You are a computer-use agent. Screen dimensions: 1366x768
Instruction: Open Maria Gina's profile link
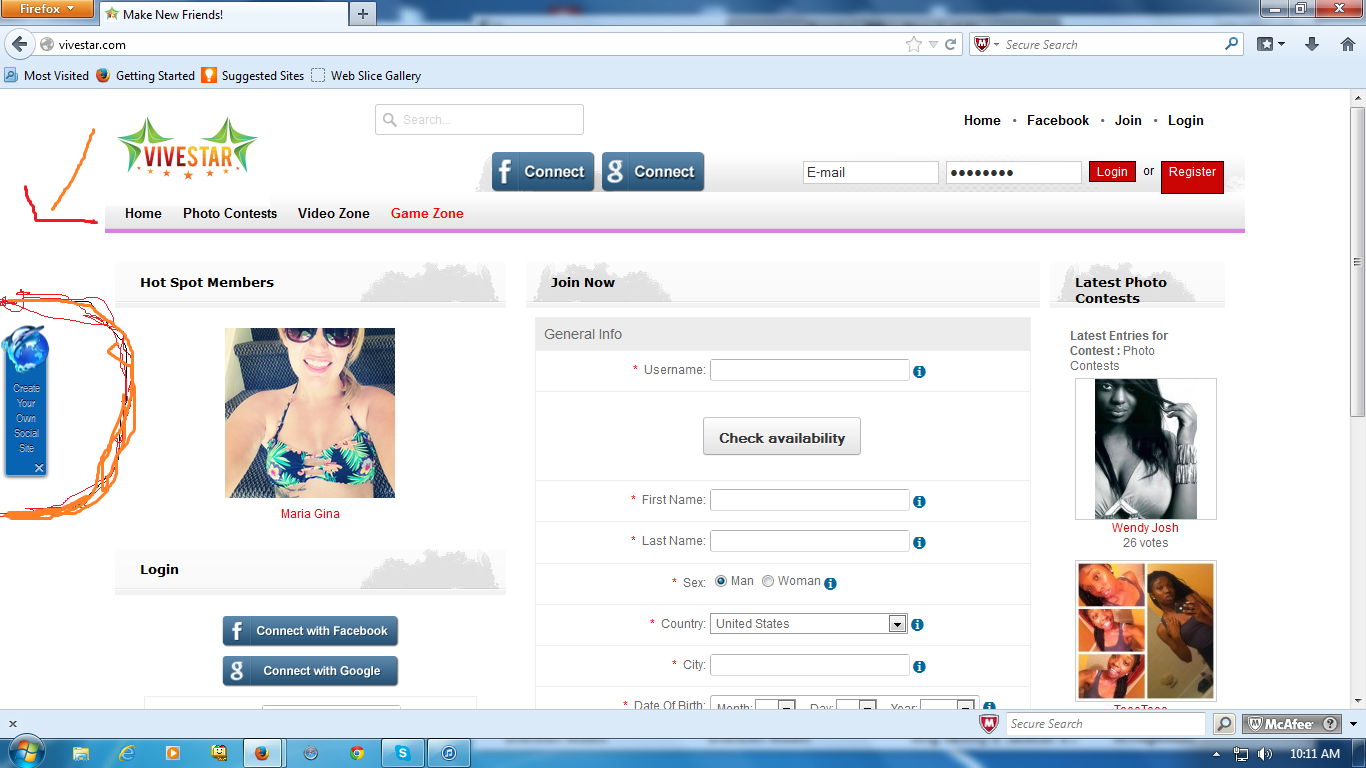310,514
